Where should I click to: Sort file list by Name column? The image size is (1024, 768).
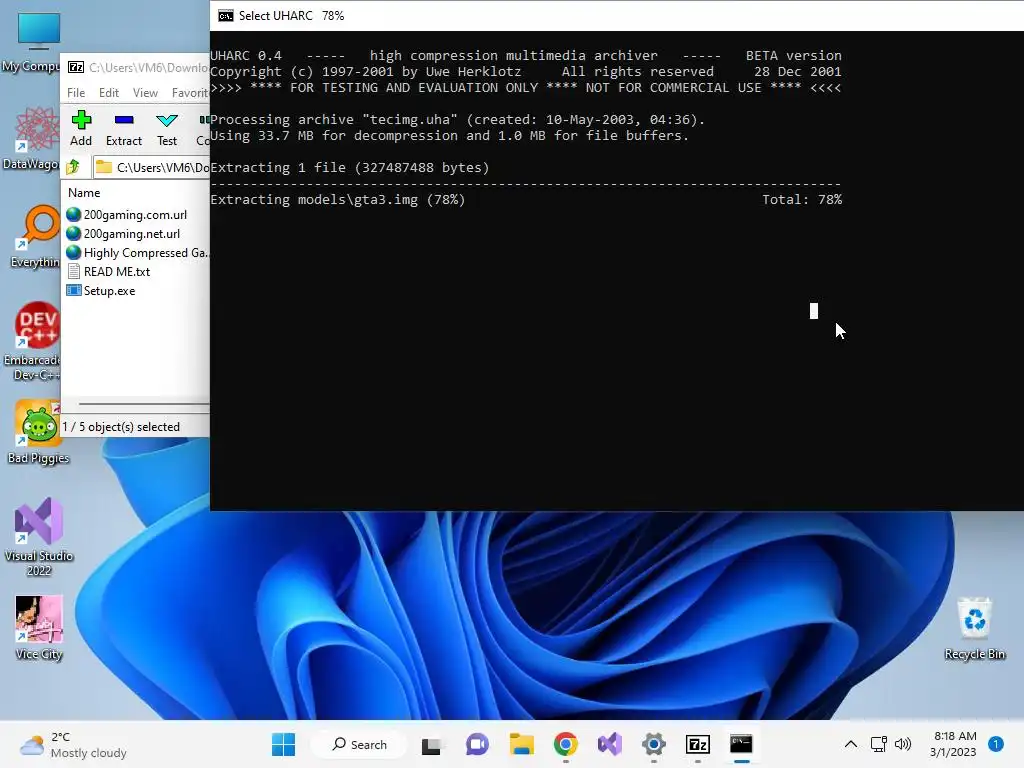[84, 193]
